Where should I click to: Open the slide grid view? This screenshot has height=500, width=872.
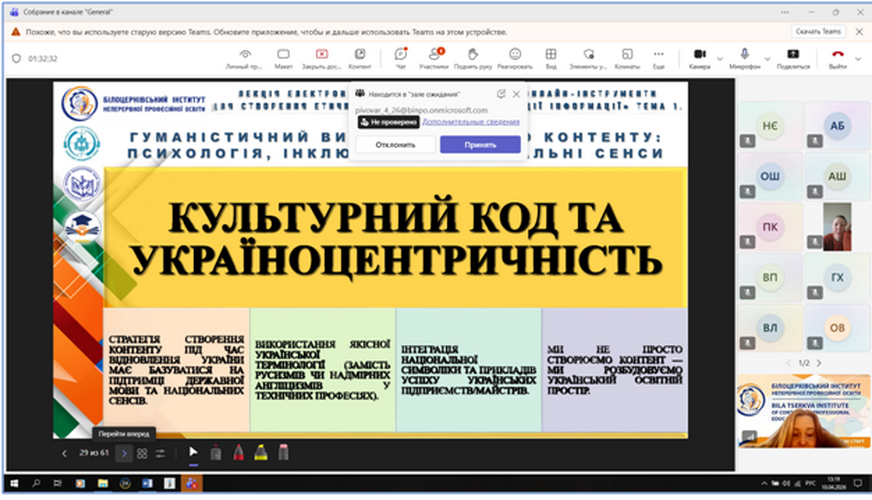pos(143,453)
